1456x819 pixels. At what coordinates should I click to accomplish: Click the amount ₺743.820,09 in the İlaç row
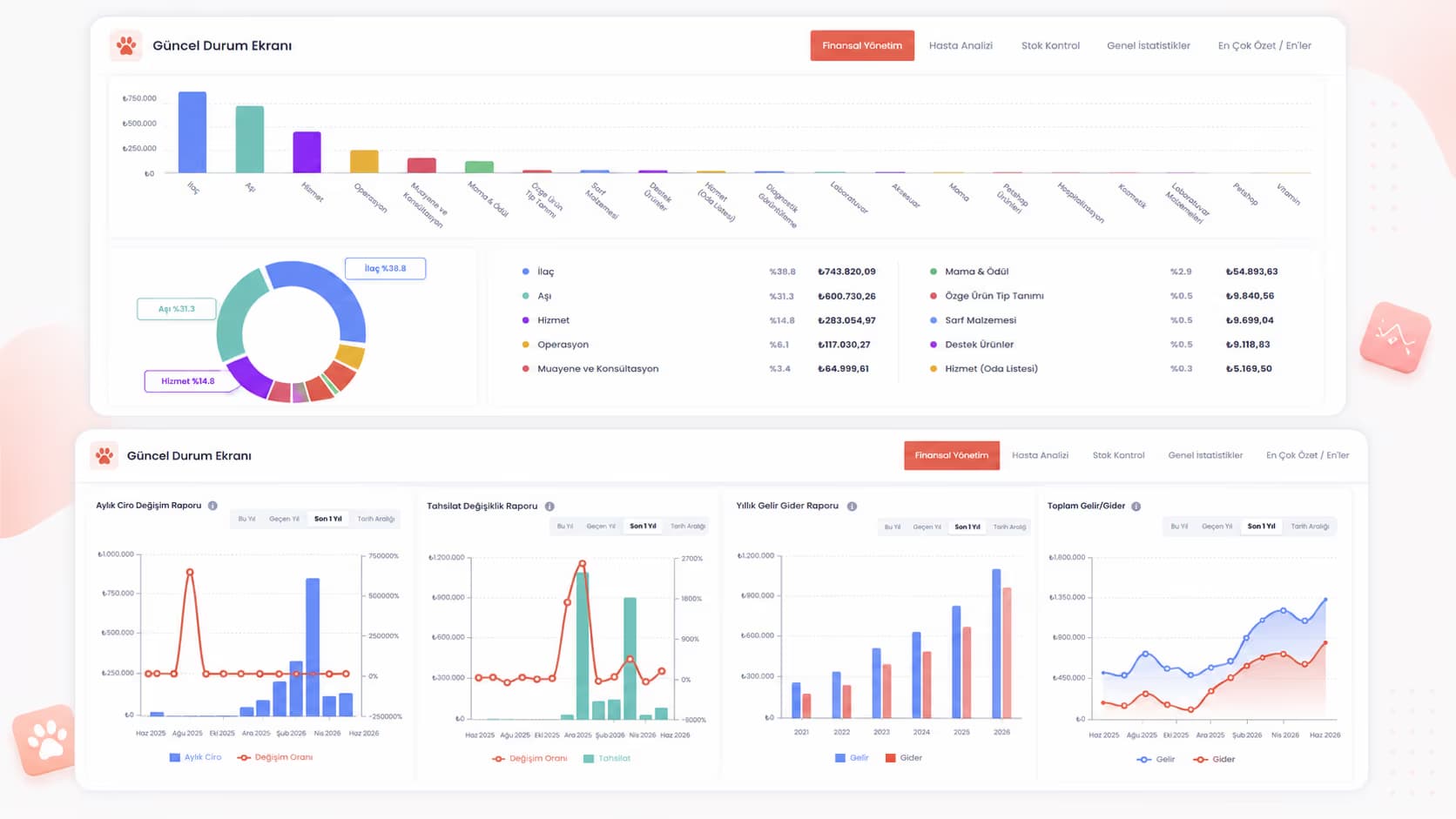point(846,272)
